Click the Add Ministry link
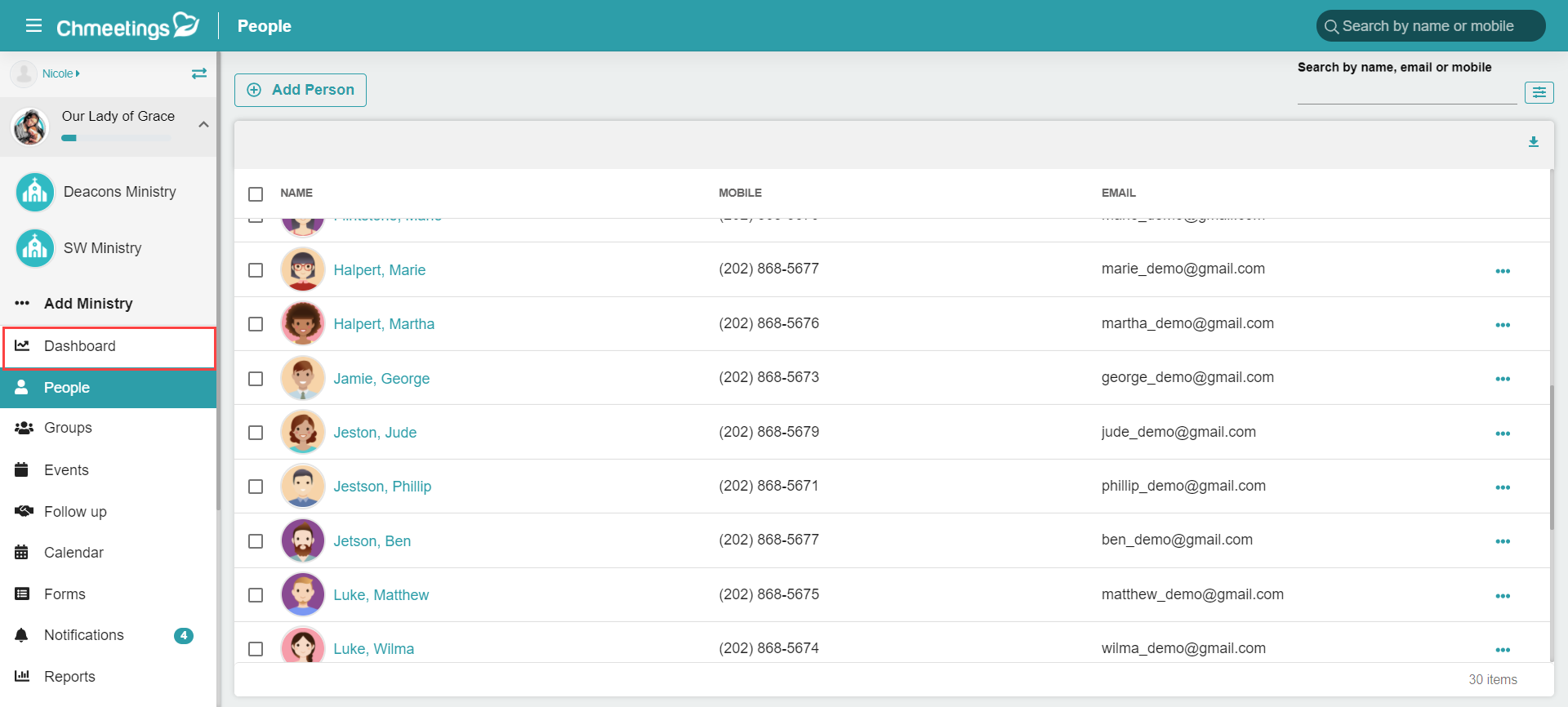Screen dimensions: 1568x707 tap(88, 304)
